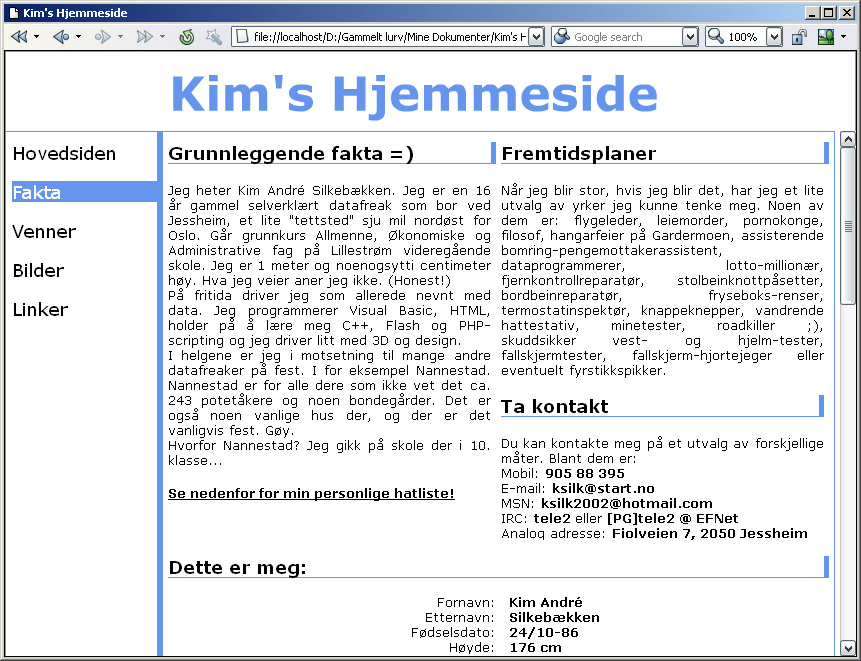This screenshot has width=861, height=661.
Task: Click the 'Ta kontakt' heading
Action: [x=555, y=406]
